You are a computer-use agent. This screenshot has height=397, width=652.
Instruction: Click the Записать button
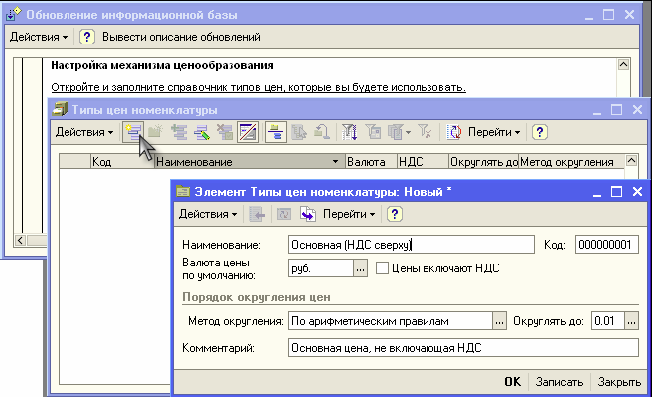pos(559,382)
